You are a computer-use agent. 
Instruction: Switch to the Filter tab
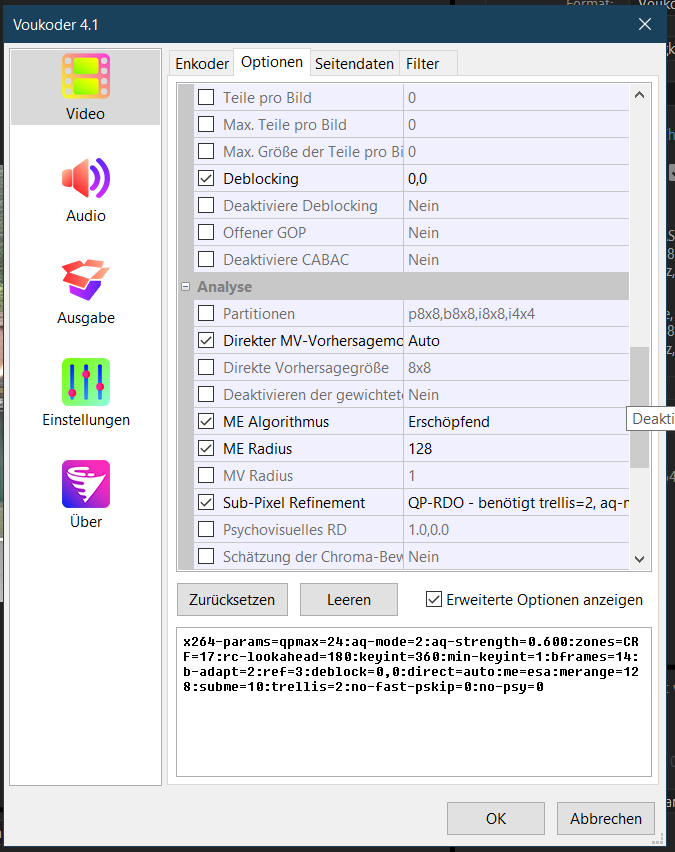(x=422, y=63)
